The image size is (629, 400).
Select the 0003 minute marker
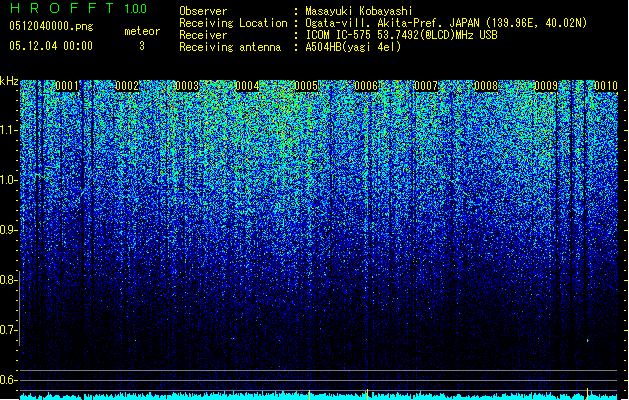pyautogui.click(x=187, y=86)
